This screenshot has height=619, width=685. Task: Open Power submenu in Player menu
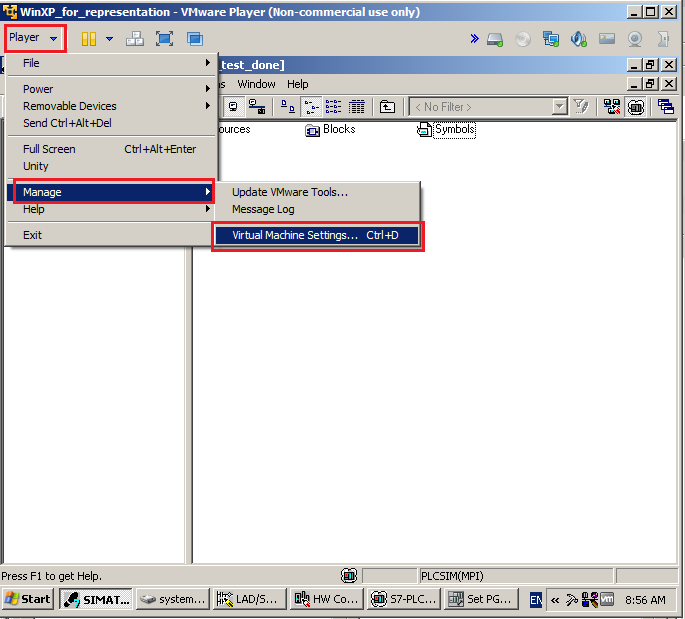click(112, 89)
